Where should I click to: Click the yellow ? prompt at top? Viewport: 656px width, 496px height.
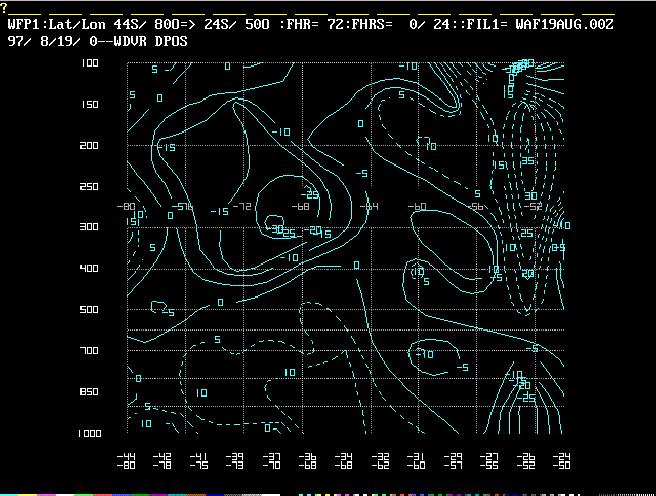(4, 8)
